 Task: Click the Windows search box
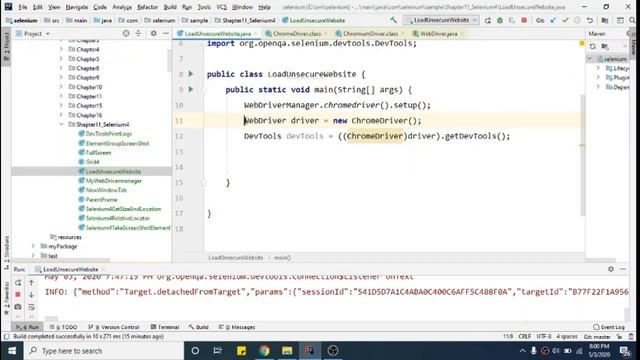coord(104,351)
